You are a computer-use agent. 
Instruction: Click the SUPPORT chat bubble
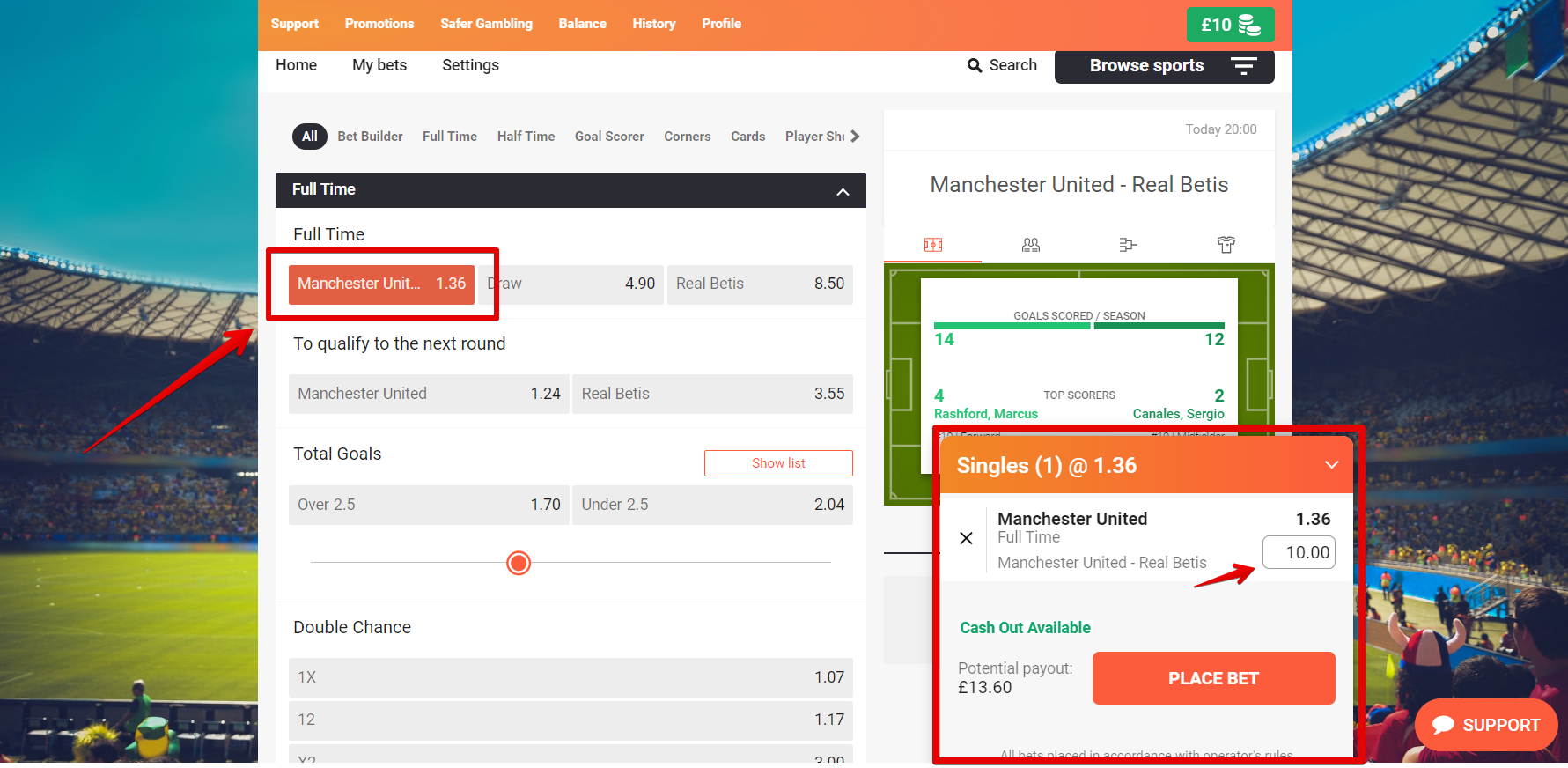click(1486, 725)
